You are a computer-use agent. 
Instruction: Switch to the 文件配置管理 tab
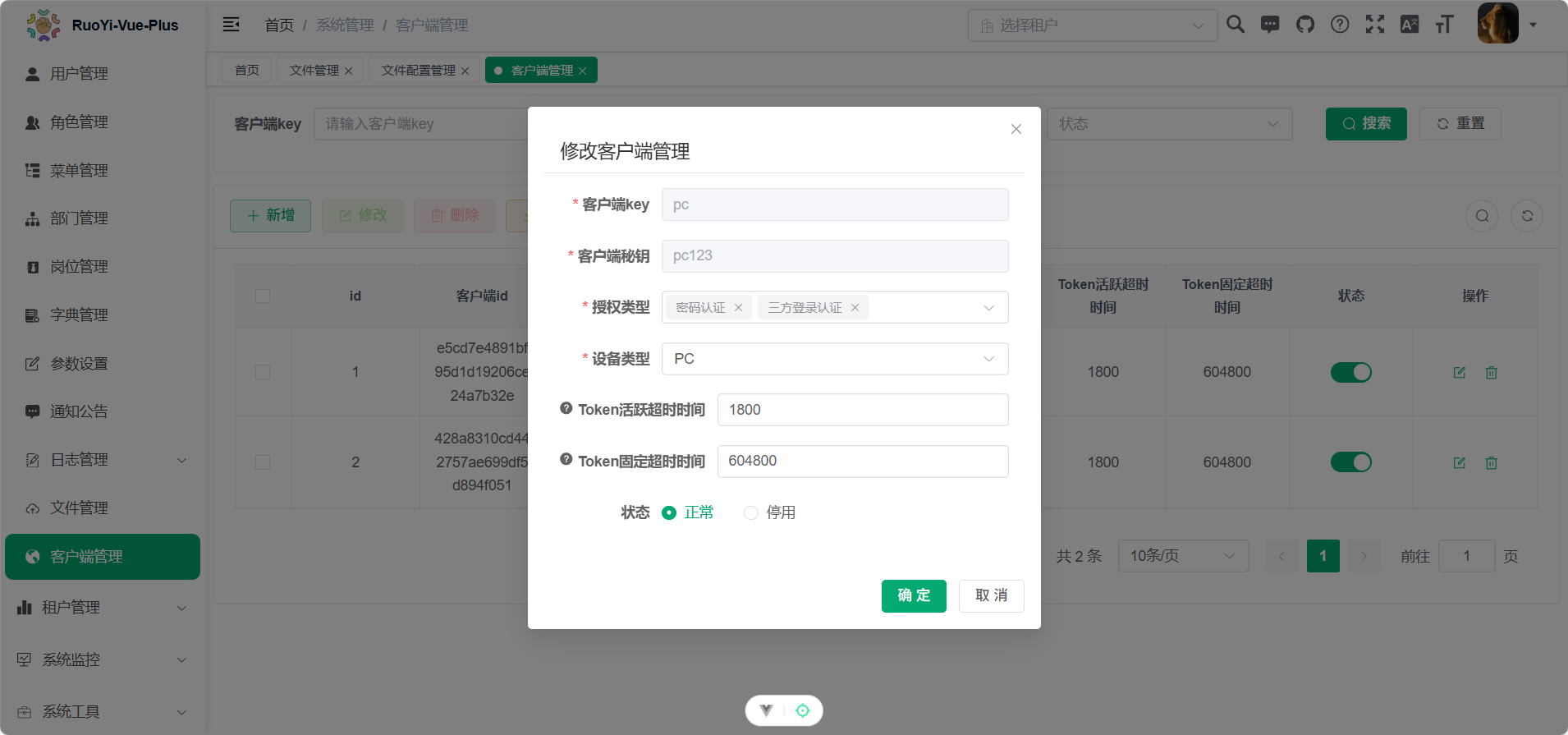418,71
